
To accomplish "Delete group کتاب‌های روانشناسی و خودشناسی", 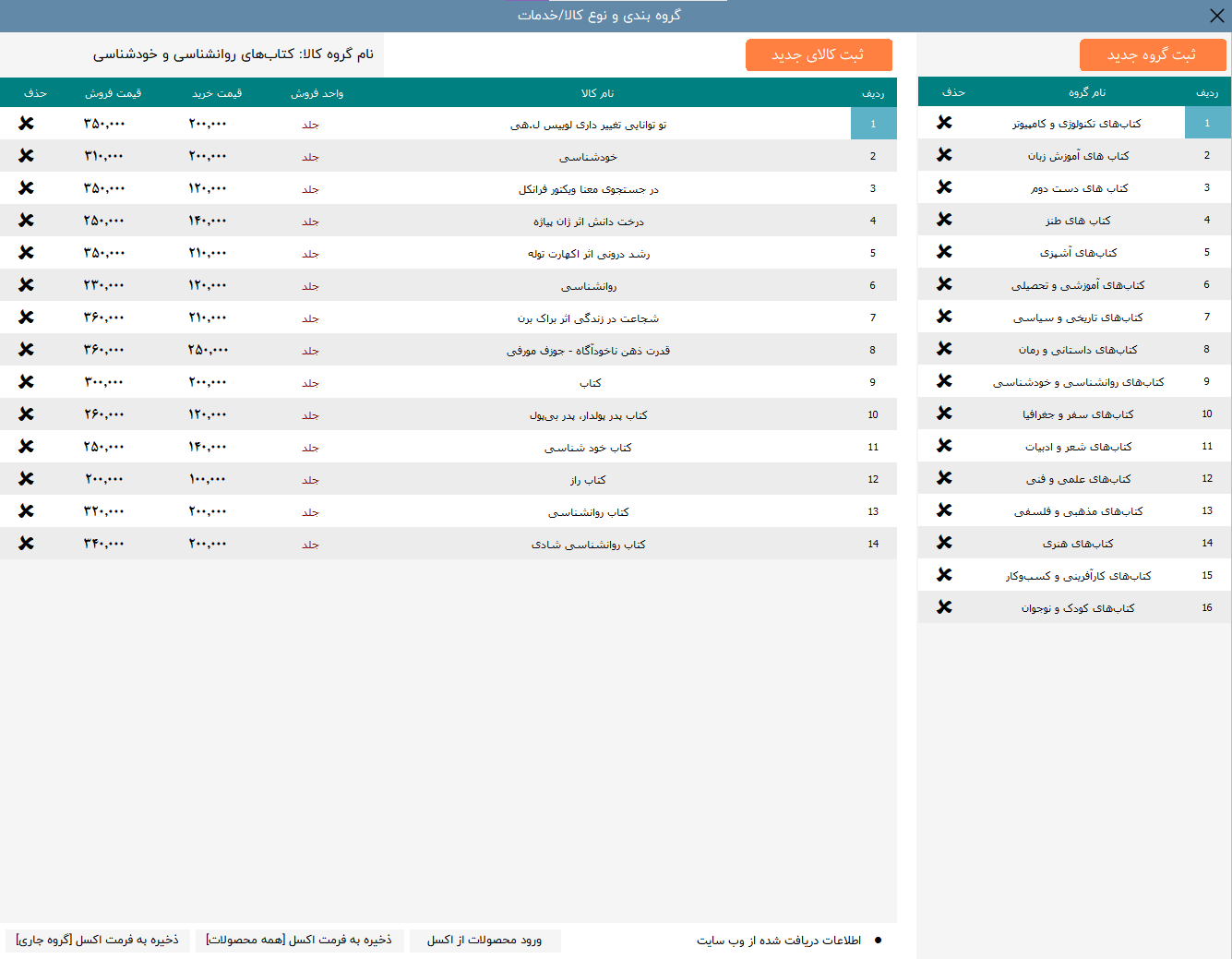I will coord(944,381).
